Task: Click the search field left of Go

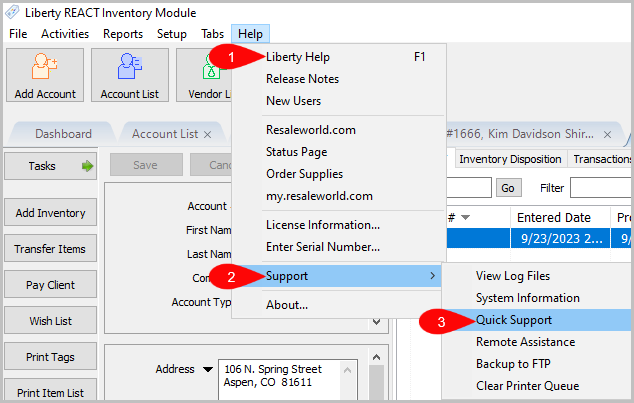Action: tap(469, 188)
